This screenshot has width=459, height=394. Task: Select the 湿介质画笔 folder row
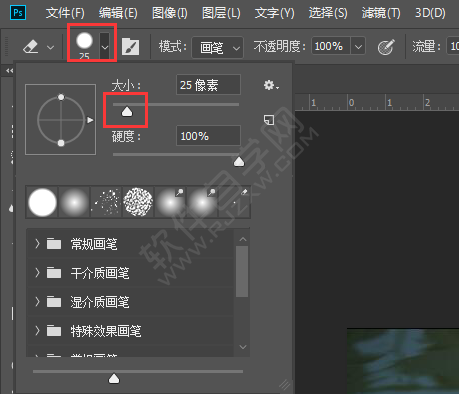pos(130,302)
